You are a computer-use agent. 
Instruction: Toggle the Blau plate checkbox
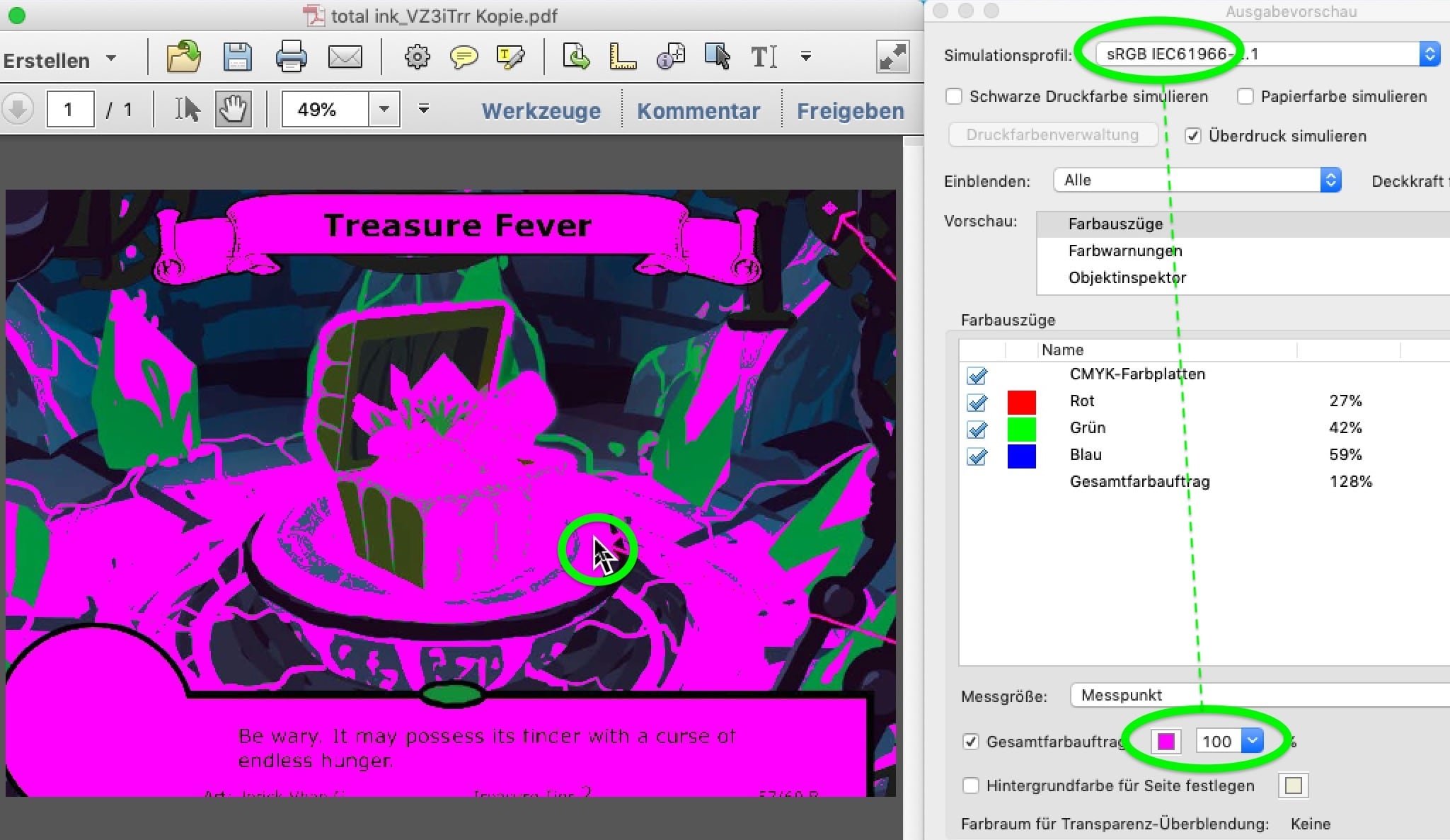click(x=977, y=456)
